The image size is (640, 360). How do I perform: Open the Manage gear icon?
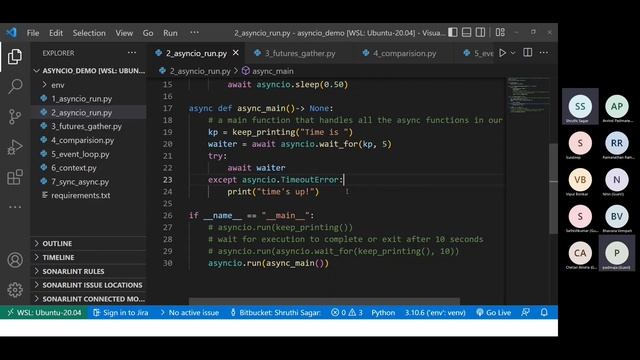pos(15,290)
